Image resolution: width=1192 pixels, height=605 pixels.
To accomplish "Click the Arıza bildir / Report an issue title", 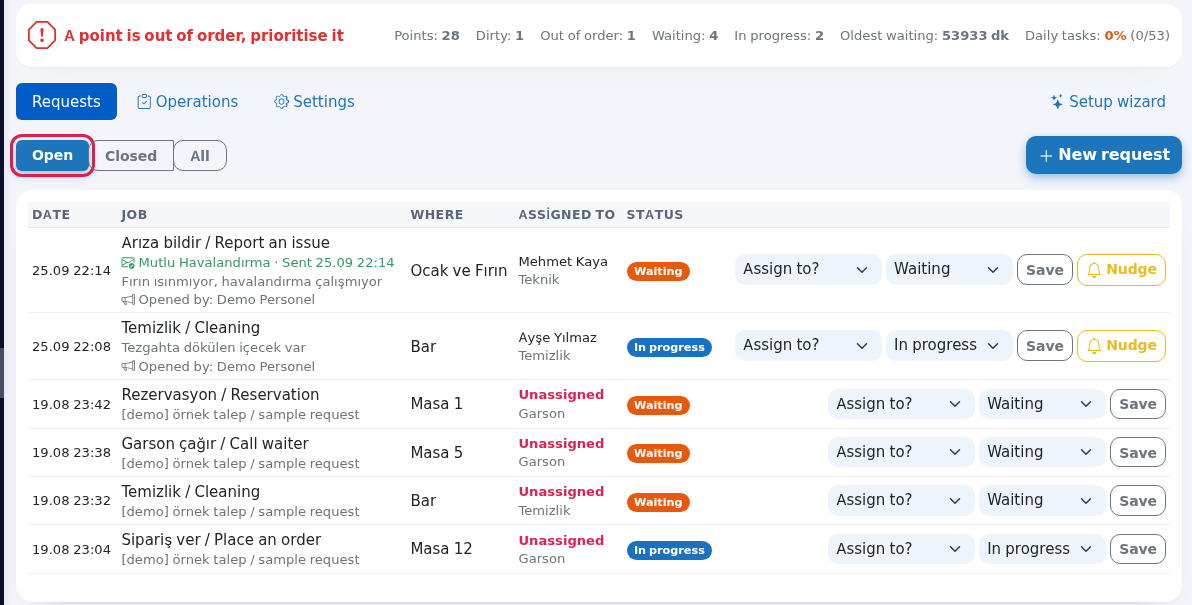I will point(226,242).
